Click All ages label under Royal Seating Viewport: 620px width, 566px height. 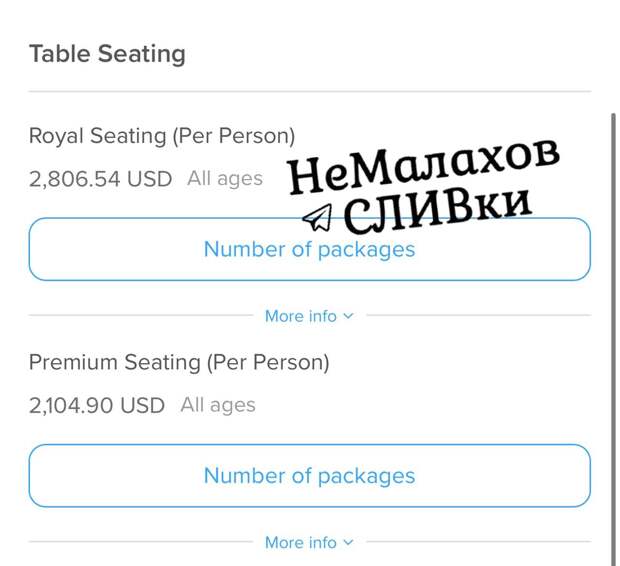click(225, 178)
